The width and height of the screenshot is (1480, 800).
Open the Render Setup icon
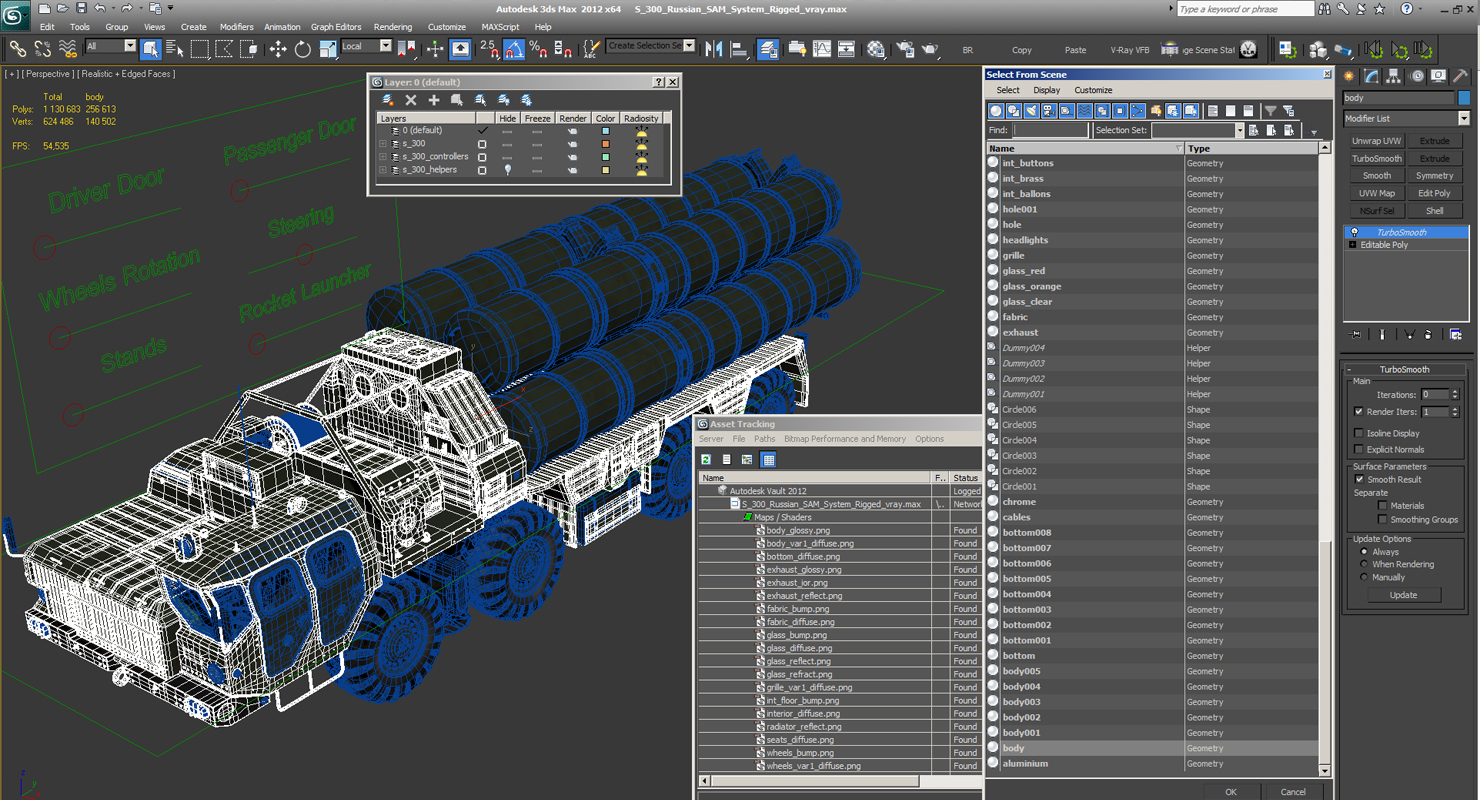[x=905, y=48]
